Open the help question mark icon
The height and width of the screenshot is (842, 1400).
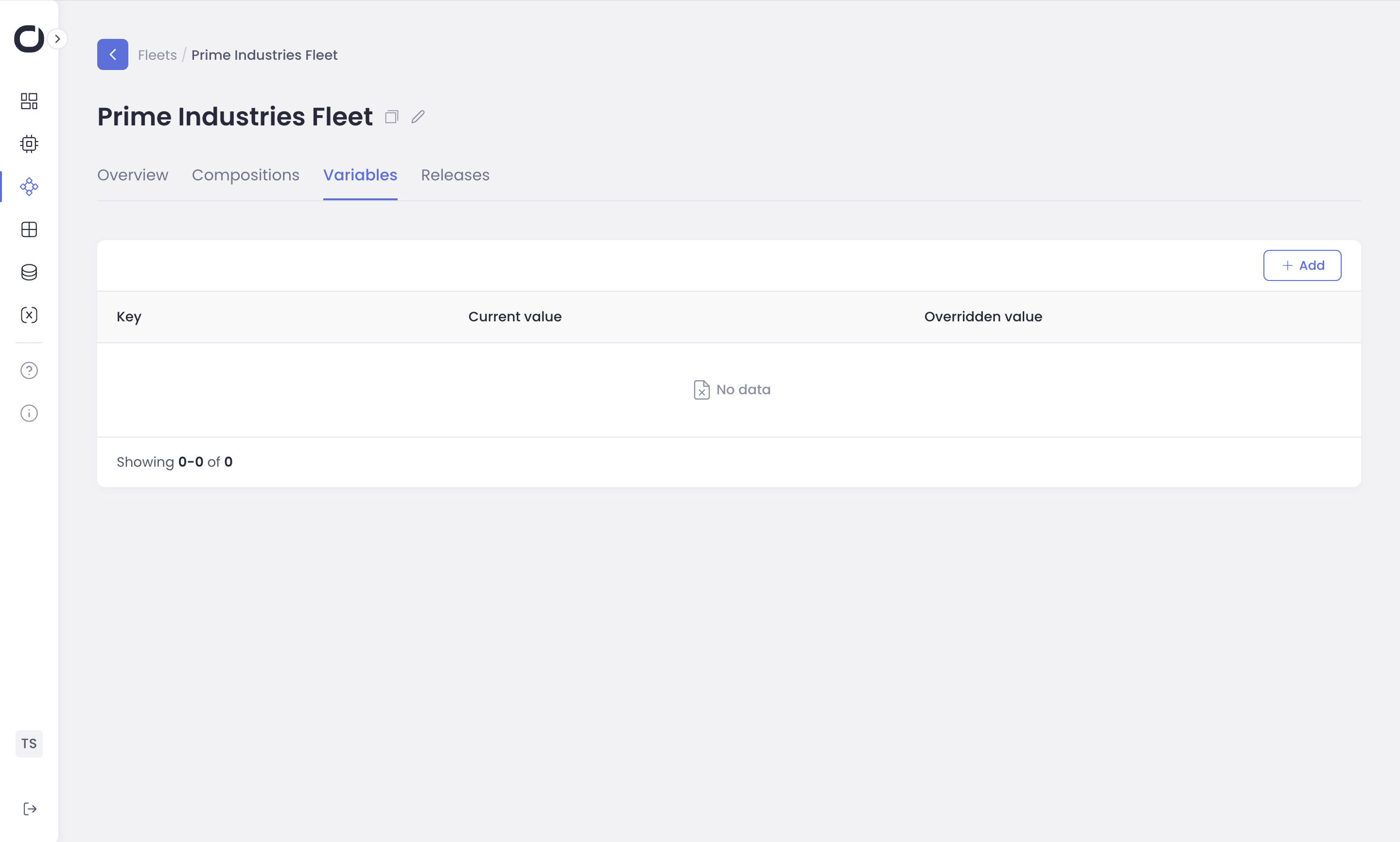click(29, 370)
